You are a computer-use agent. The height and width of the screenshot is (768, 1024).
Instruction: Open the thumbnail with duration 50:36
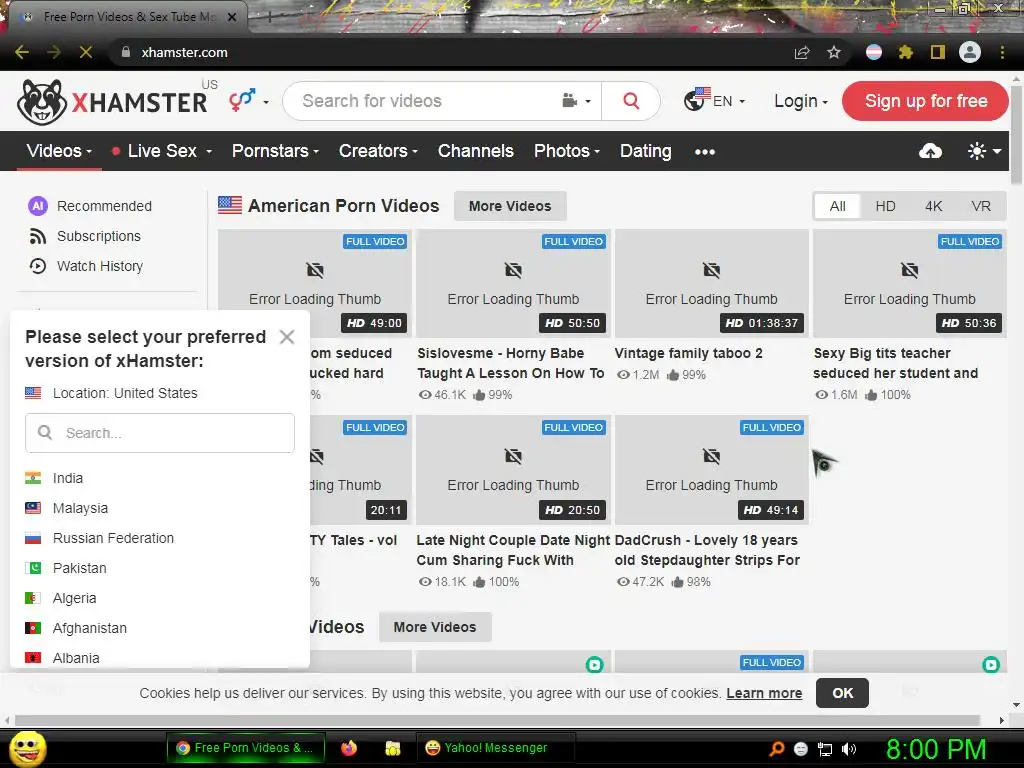(909, 283)
